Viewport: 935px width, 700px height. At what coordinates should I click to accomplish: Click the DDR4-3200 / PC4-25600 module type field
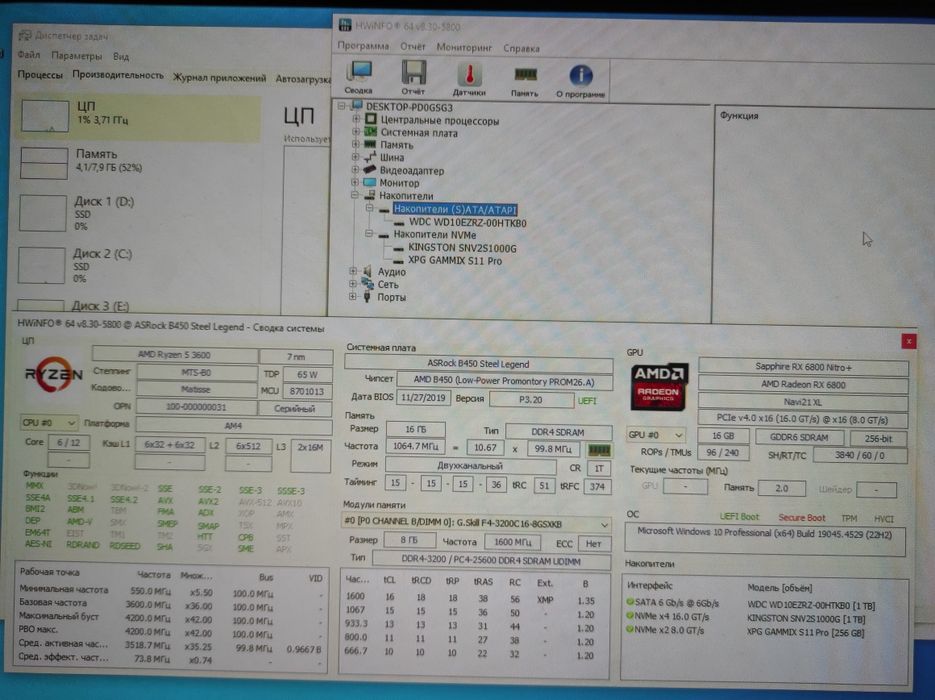(491, 561)
